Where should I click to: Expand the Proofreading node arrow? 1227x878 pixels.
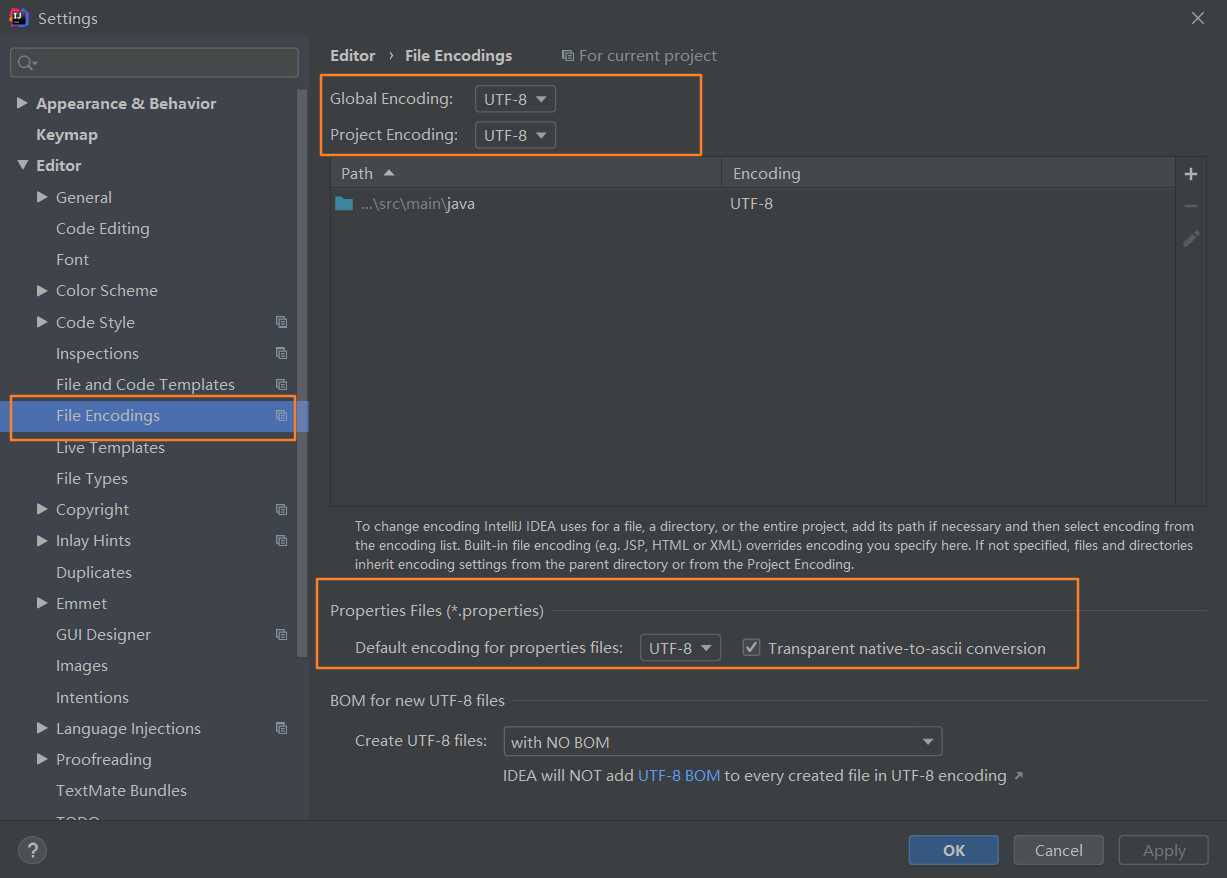coord(42,759)
